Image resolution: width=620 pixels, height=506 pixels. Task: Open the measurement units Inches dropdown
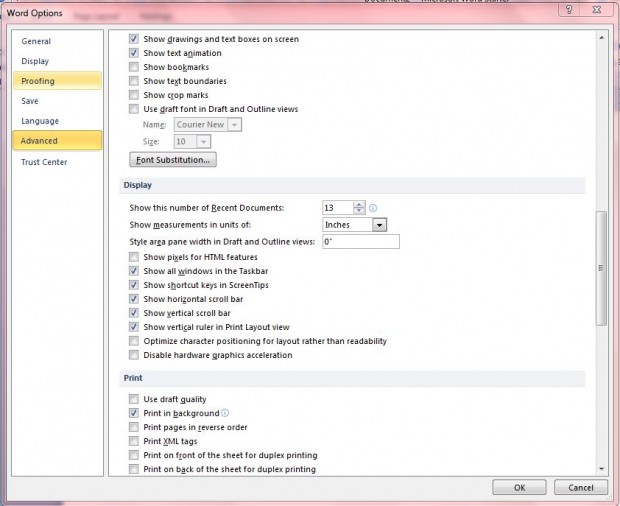pyautogui.click(x=379, y=225)
